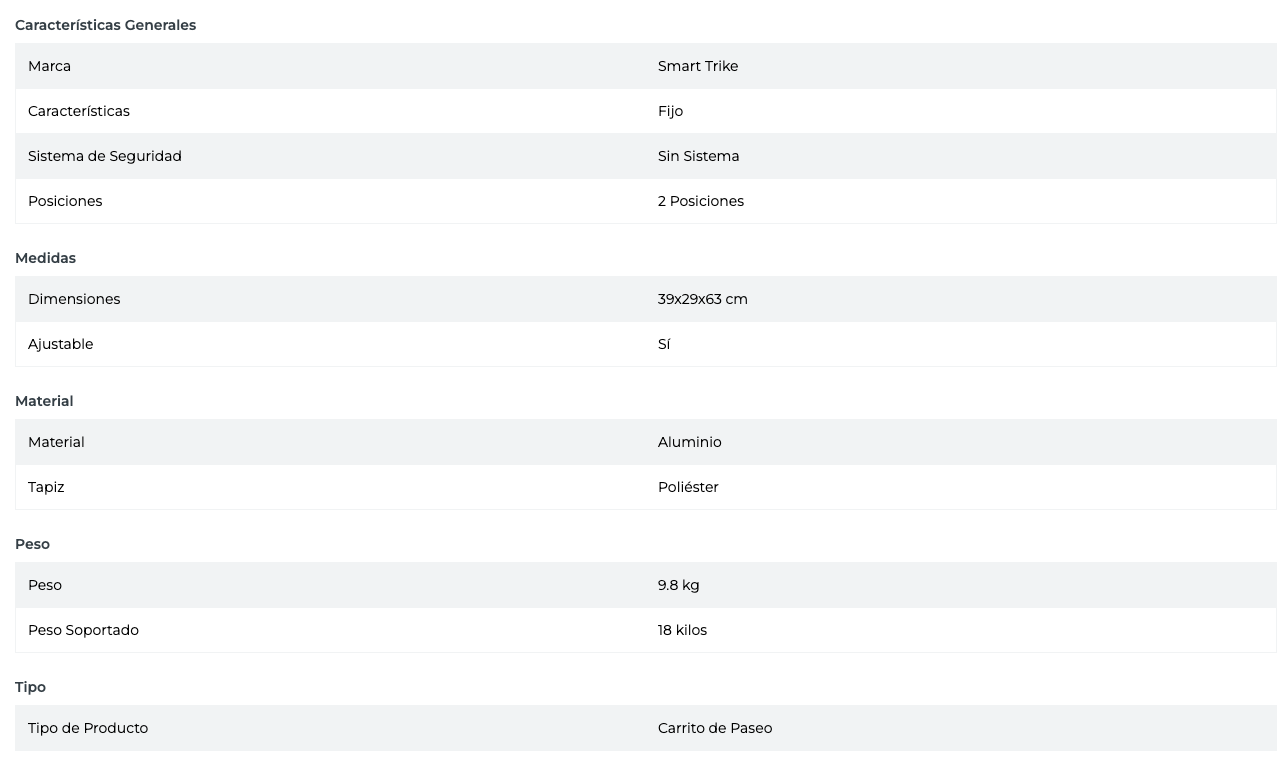The width and height of the screenshot is (1288, 764).
Task: Click the Tapiz row label
Action: pyautogui.click(x=46, y=487)
